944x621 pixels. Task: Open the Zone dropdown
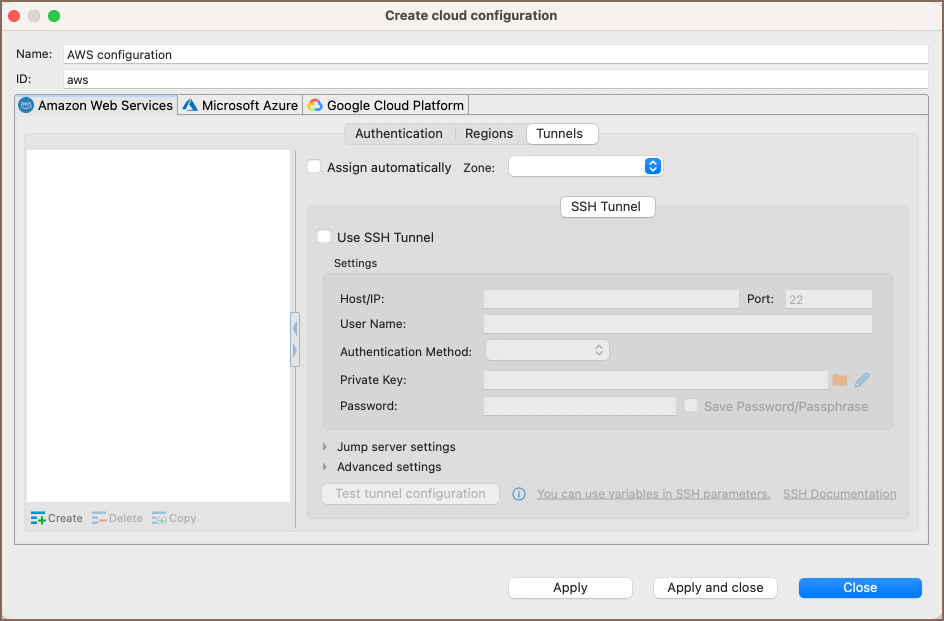point(585,167)
